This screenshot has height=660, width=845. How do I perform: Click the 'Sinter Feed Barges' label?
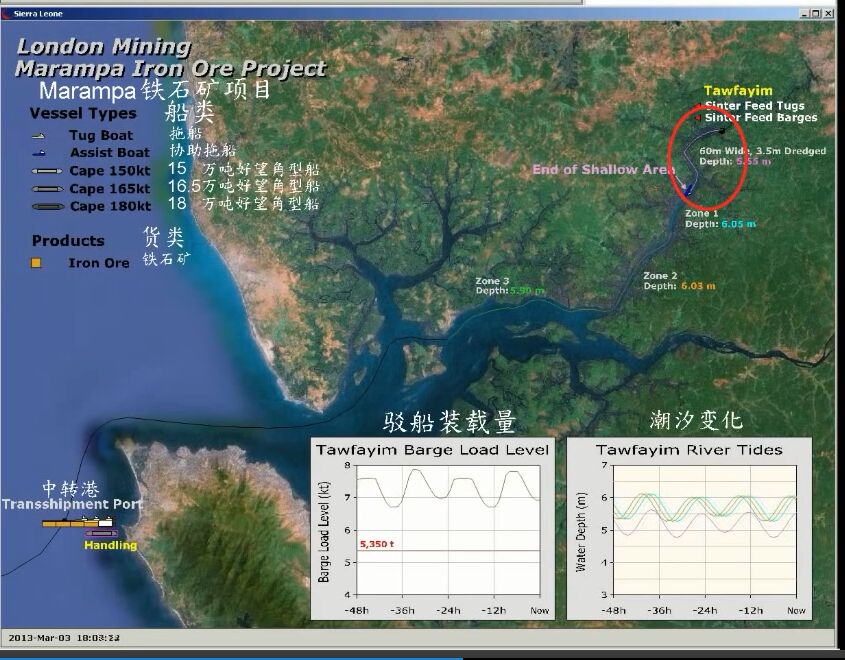click(x=761, y=117)
